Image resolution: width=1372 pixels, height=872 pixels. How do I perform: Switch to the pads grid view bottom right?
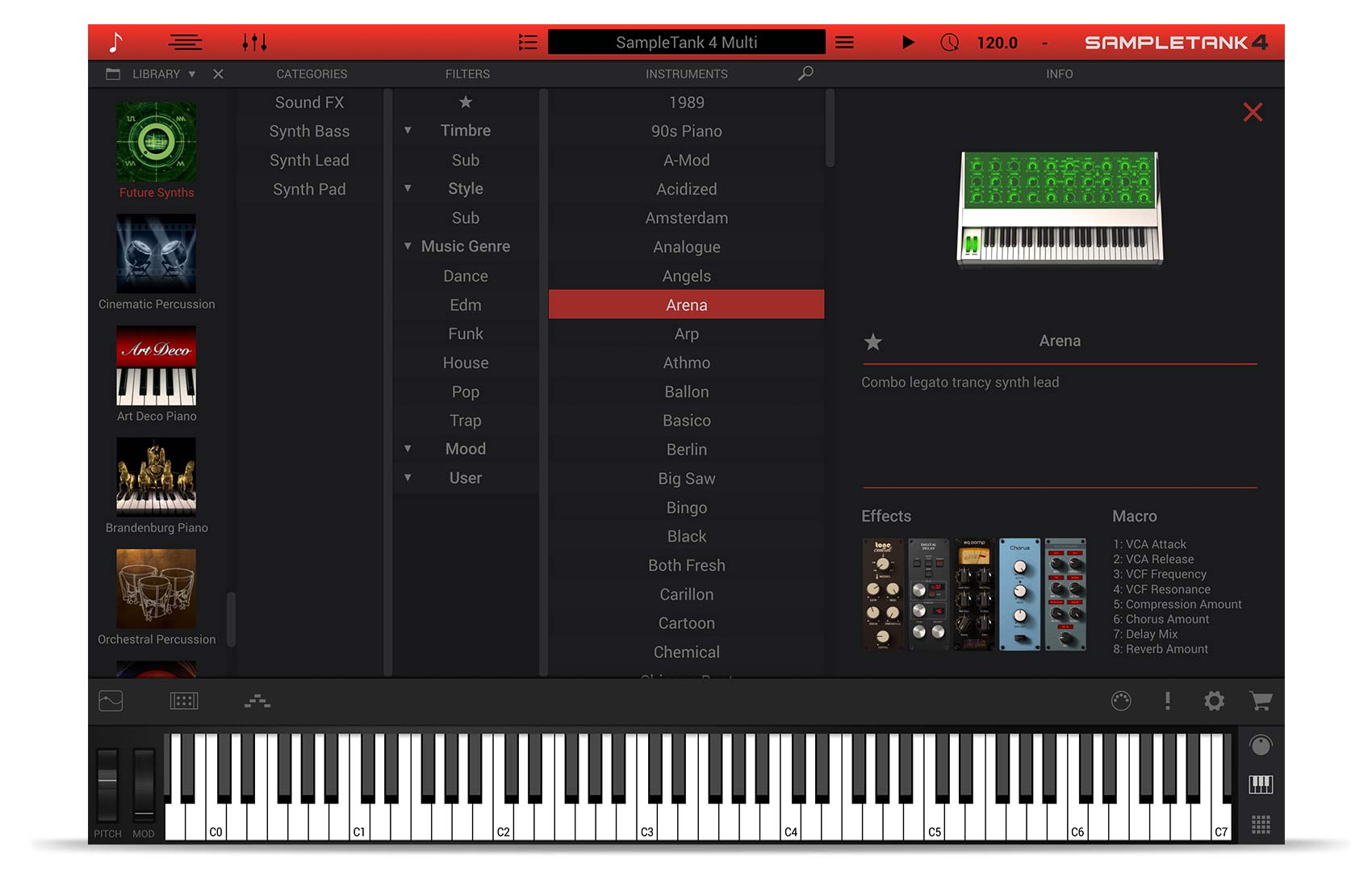pos(1259,825)
